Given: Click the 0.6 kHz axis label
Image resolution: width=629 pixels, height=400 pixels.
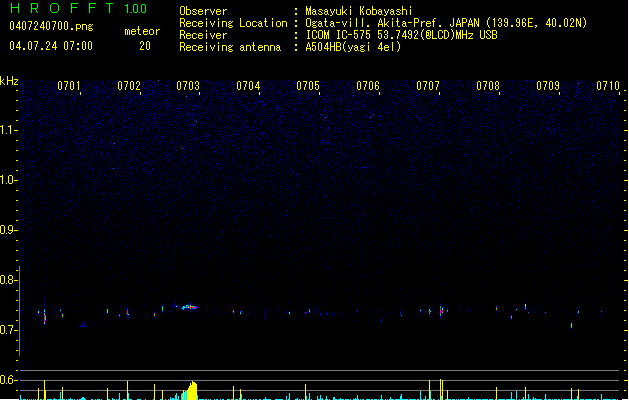Looking at the screenshot, I should click(9, 380).
